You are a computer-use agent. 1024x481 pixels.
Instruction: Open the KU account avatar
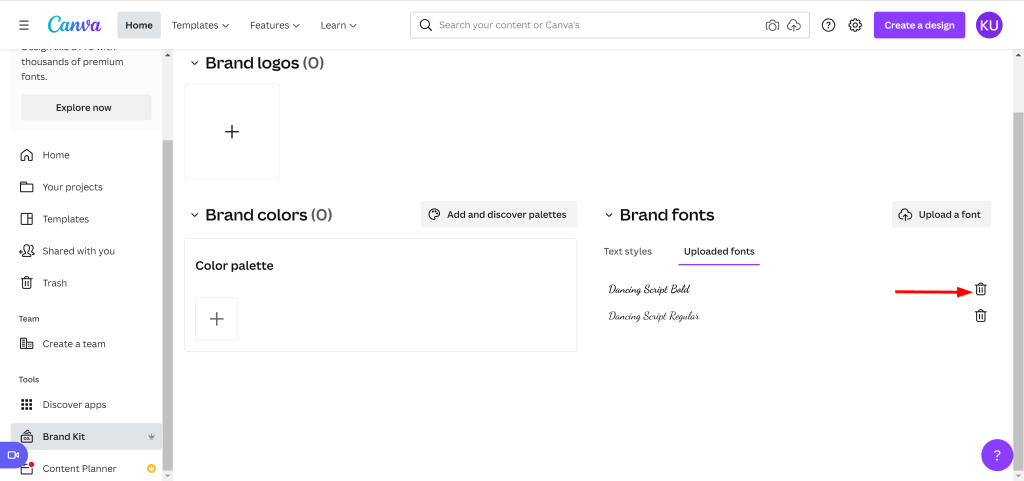click(988, 25)
